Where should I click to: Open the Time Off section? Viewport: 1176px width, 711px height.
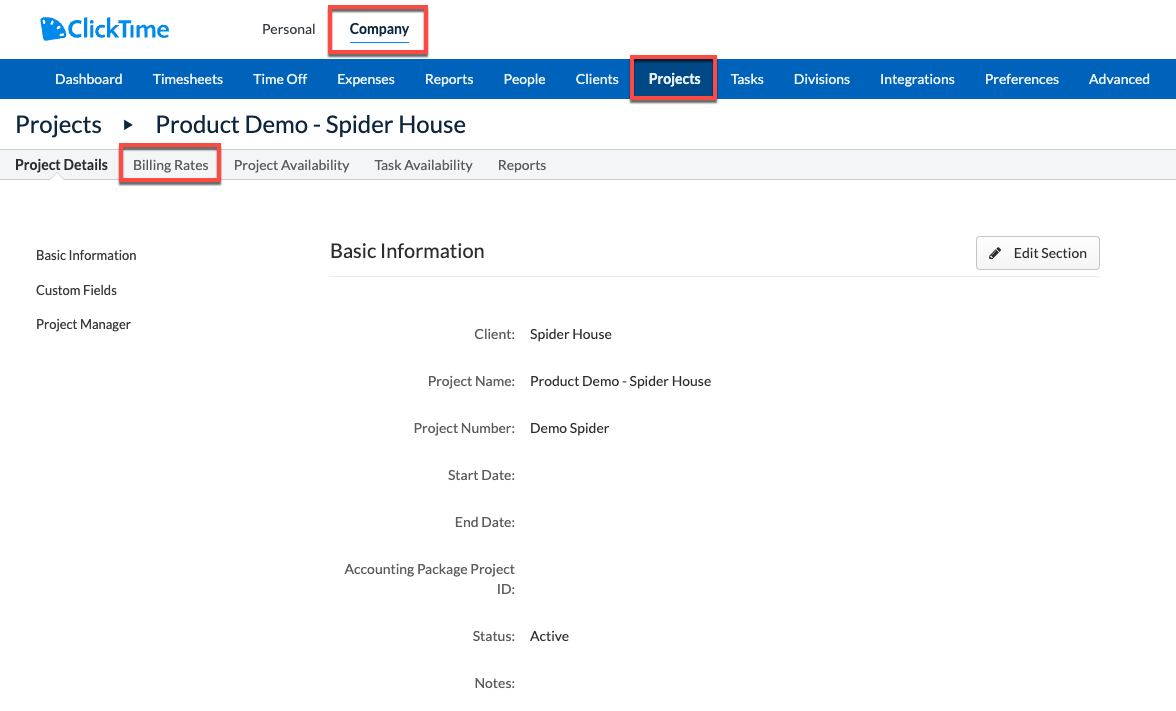tap(280, 79)
